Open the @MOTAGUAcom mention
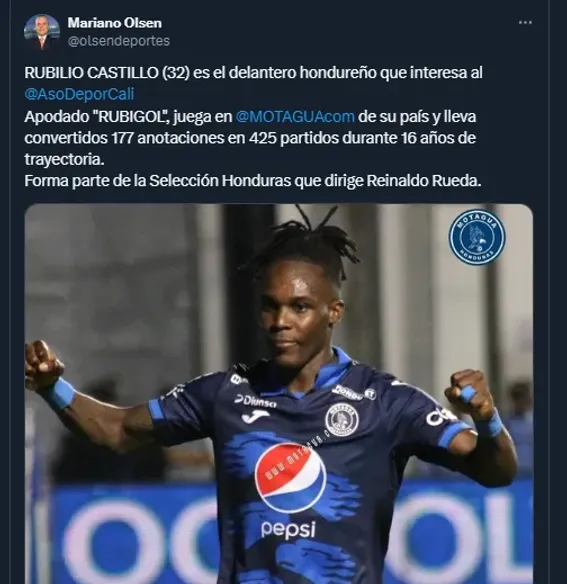Screen dimensions: 567x584 pos(295,117)
